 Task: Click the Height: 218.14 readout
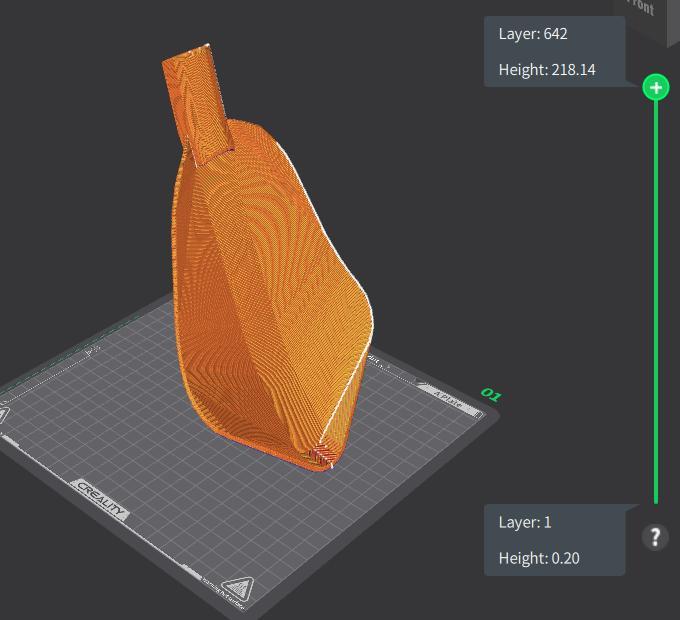547,69
